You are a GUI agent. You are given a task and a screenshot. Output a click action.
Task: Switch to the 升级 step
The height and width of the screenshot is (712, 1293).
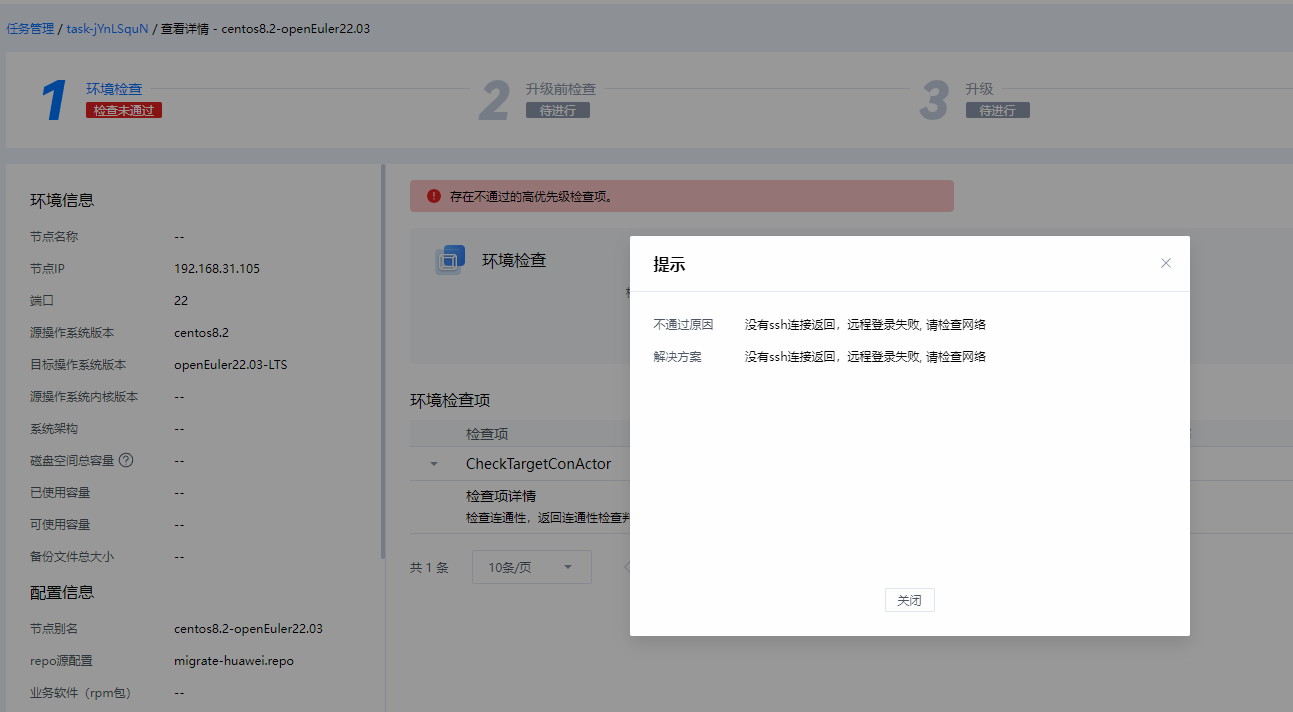[979, 89]
